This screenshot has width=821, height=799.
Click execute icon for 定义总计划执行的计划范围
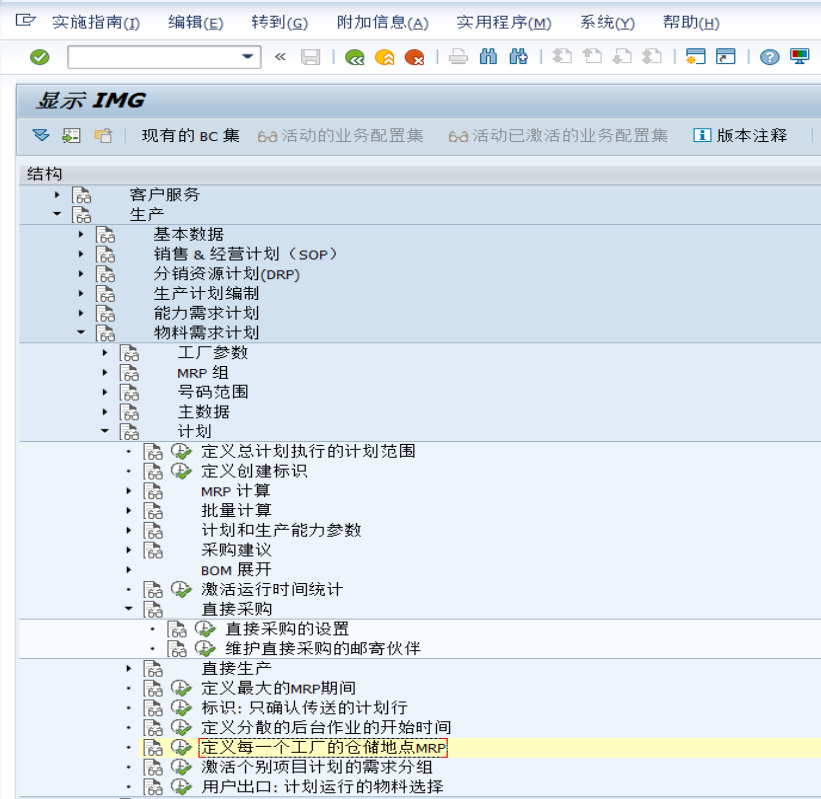(x=182, y=451)
